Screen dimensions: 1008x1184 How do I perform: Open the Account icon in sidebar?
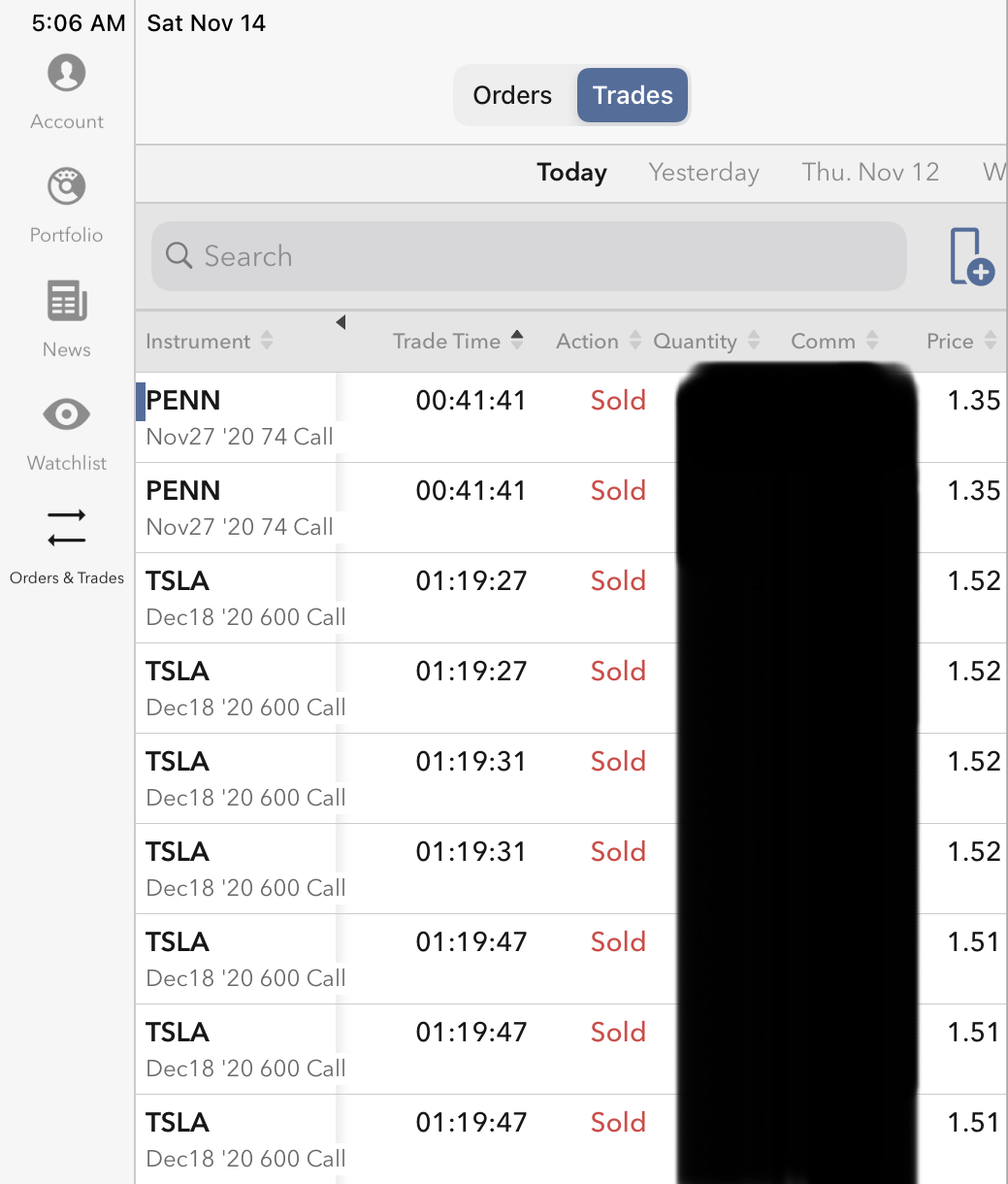67,74
